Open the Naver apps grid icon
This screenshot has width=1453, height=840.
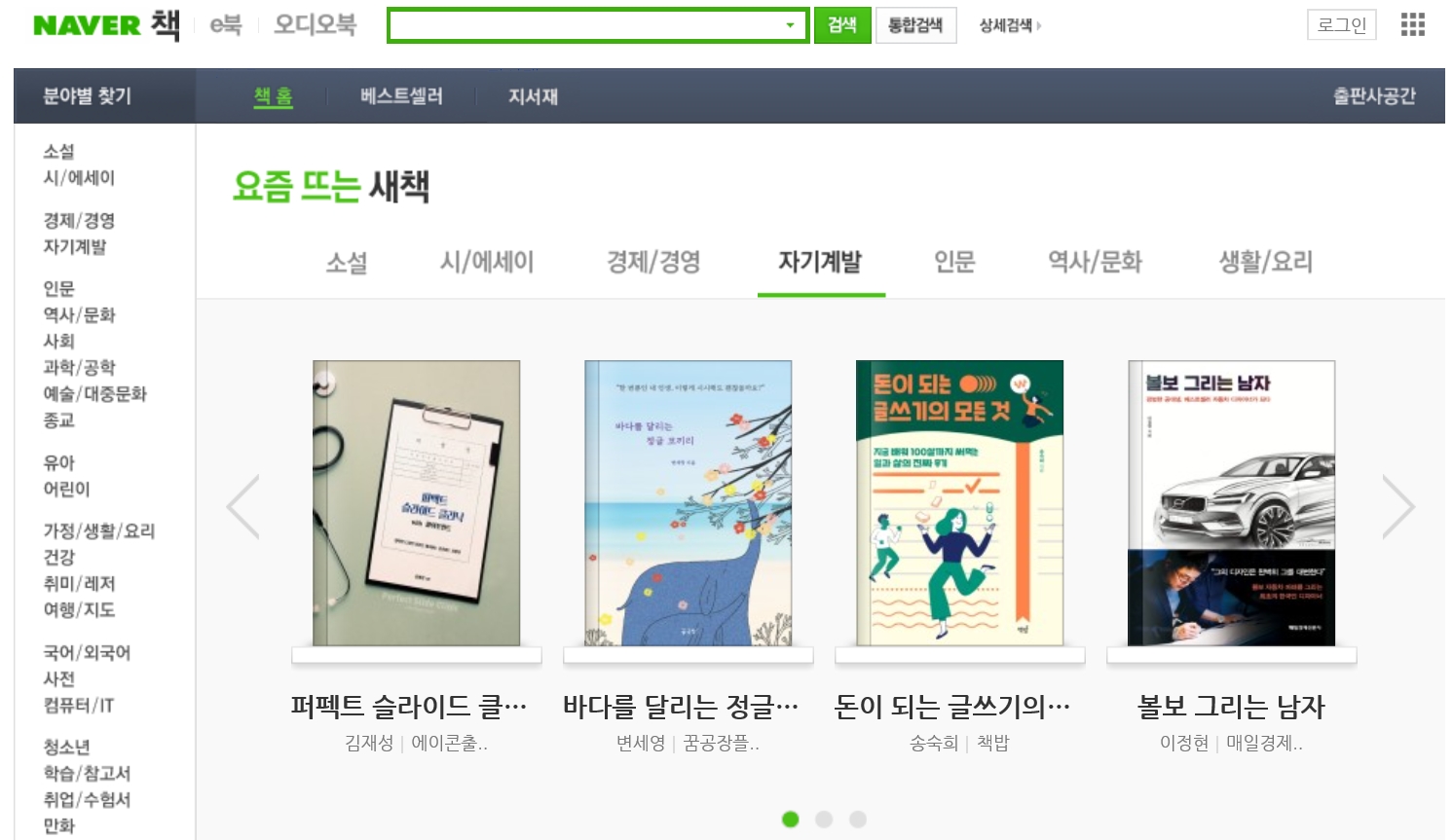[x=1412, y=24]
